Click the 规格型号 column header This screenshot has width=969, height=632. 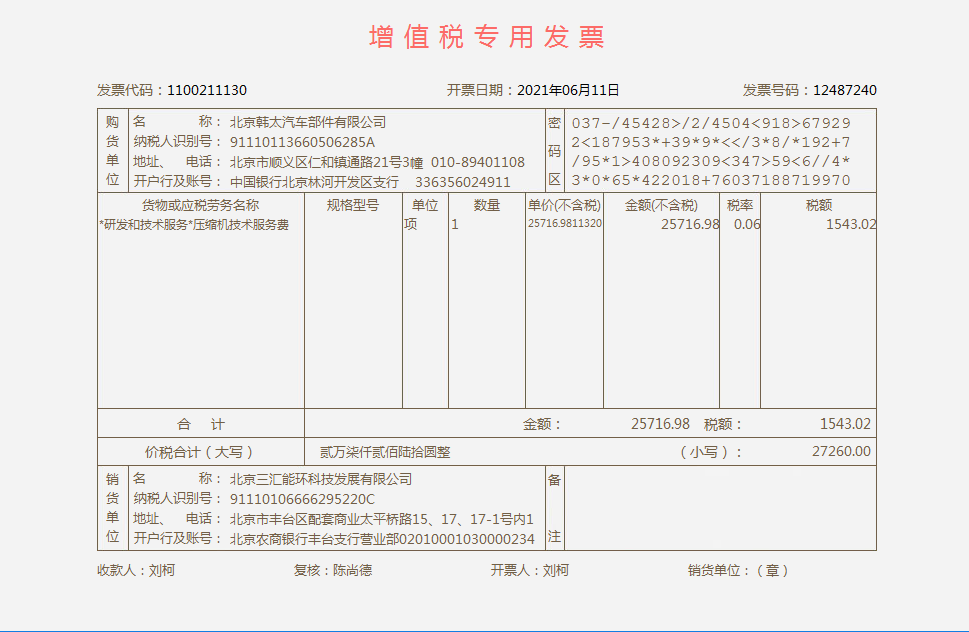pyautogui.click(x=353, y=205)
